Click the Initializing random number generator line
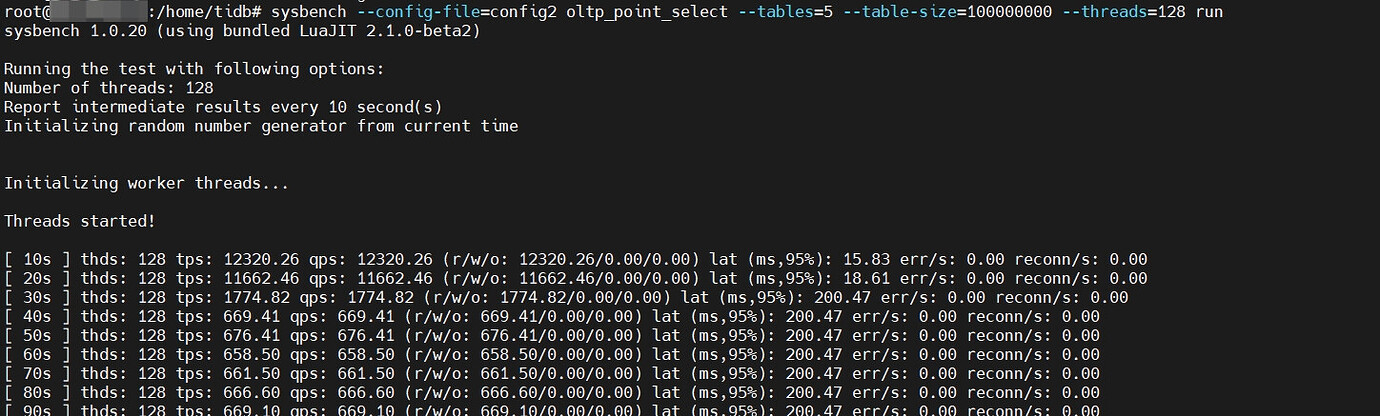The height and width of the screenshot is (416, 1380). point(261,126)
